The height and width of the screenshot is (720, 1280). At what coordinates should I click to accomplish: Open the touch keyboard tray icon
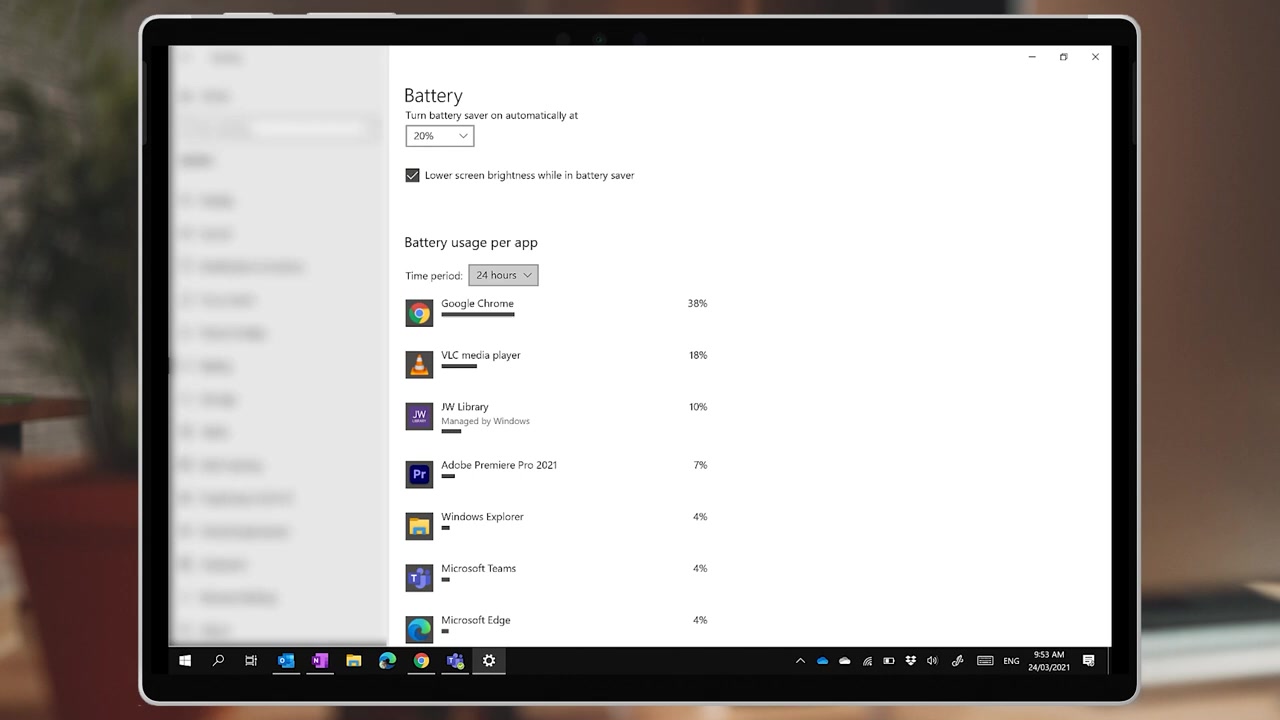tap(985, 661)
